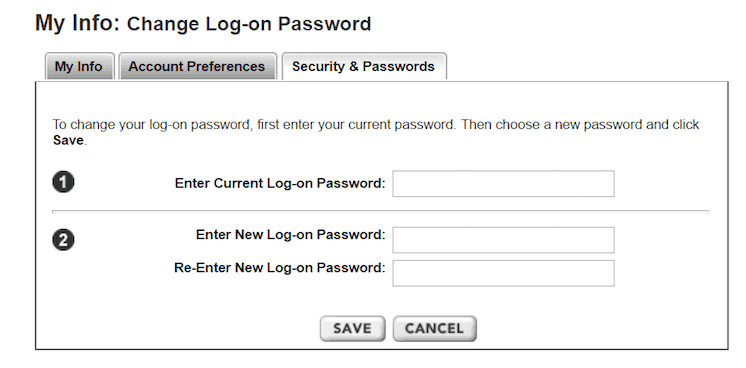This screenshot has width=746, height=368.
Task: Click the "Re-Enter New Log-on Password:" label
Action: tap(279, 268)
